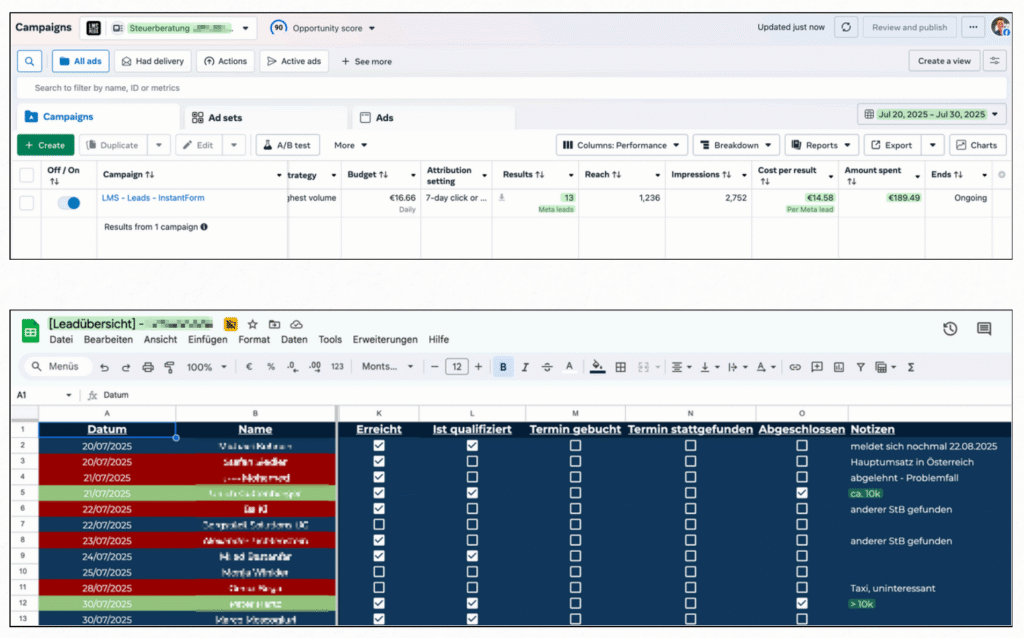This screenshot has height=638, width=1024.
Task: Check the select-all checkbox in campaign table header
Action: click(27, 175)
